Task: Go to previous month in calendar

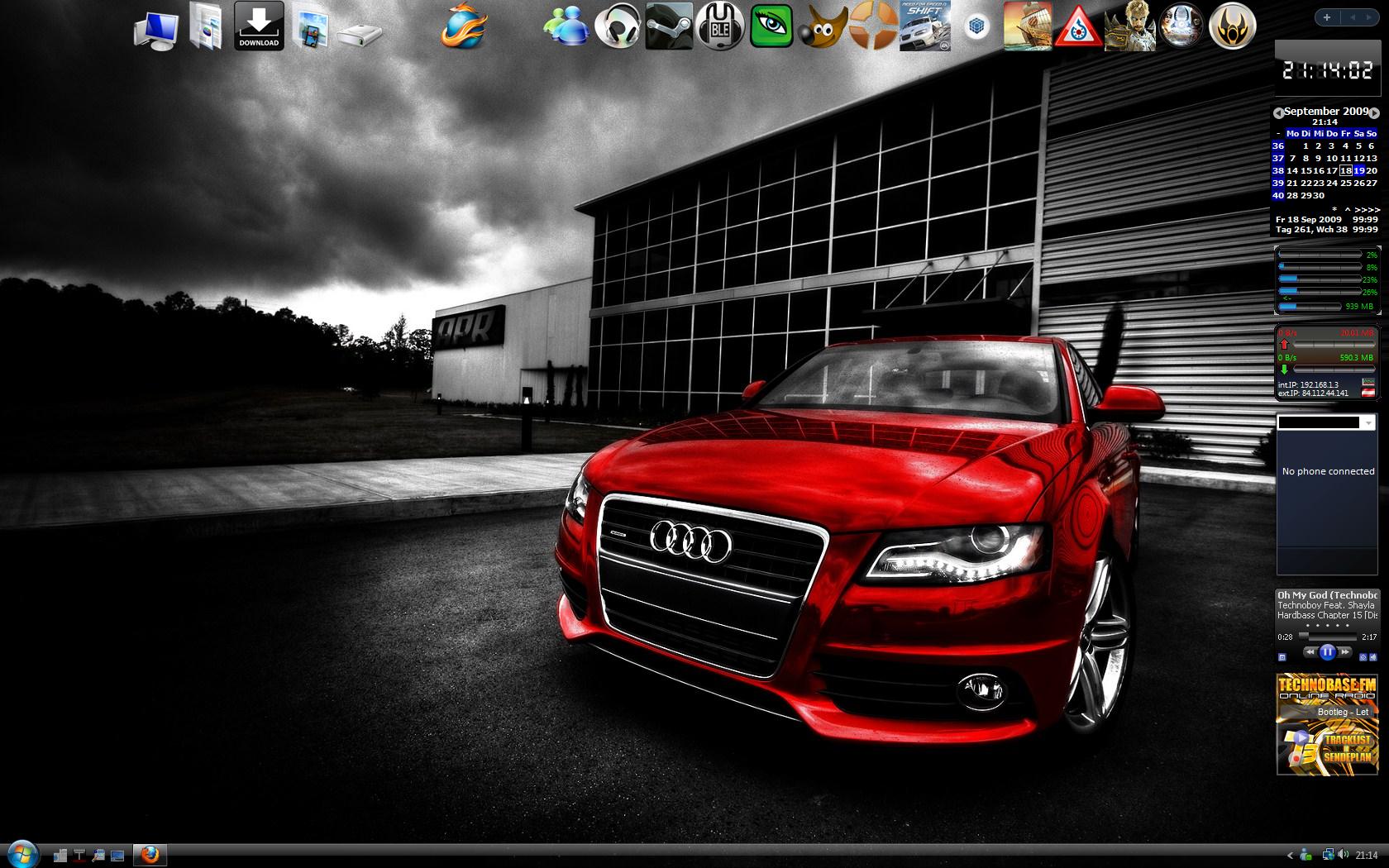Action: pyautogui.click(x=1278, y=112)
